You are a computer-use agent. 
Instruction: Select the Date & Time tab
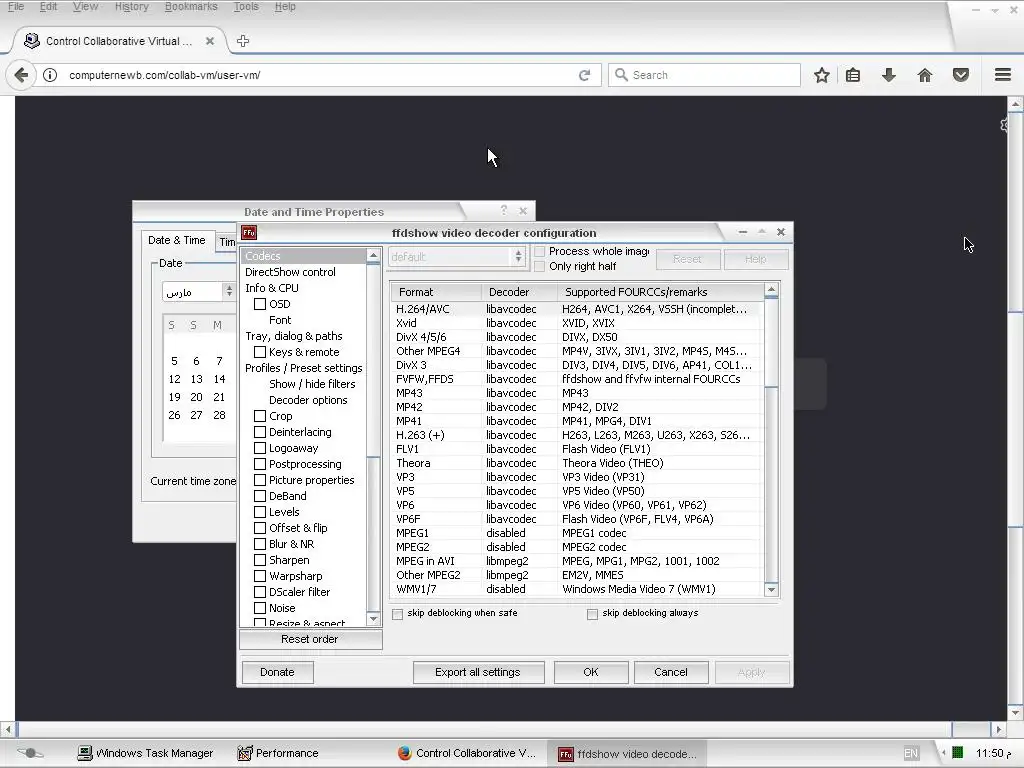coord(176,240)
